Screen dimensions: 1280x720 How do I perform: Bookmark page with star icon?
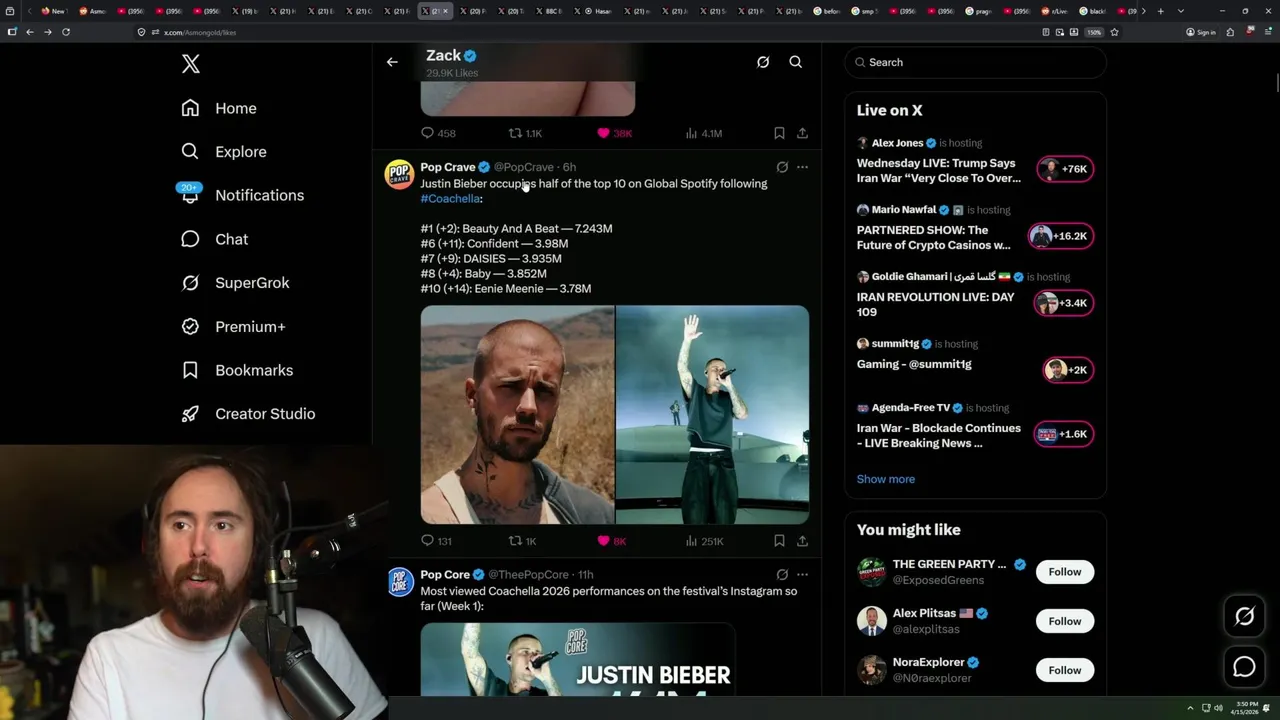pos(1114,32)
